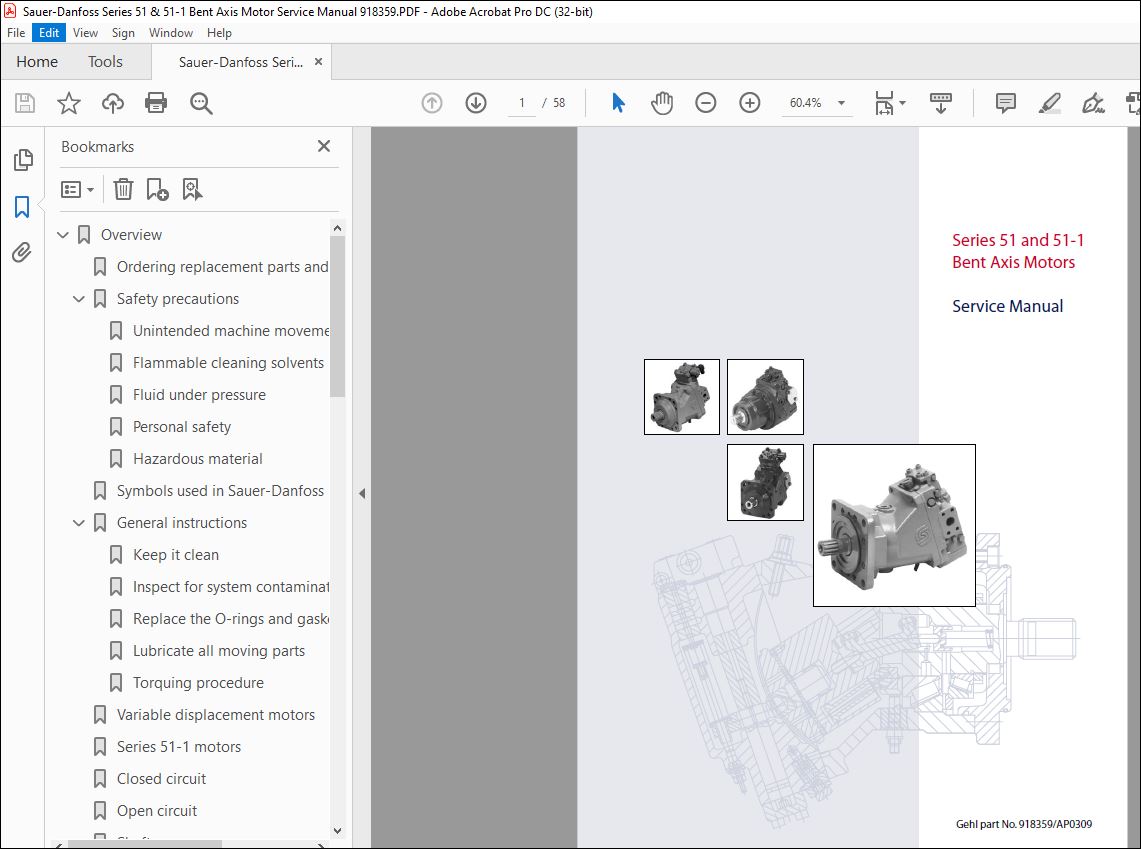
Task: Click bookmarks scroll up arrow
Action: [x=337, y=228]
